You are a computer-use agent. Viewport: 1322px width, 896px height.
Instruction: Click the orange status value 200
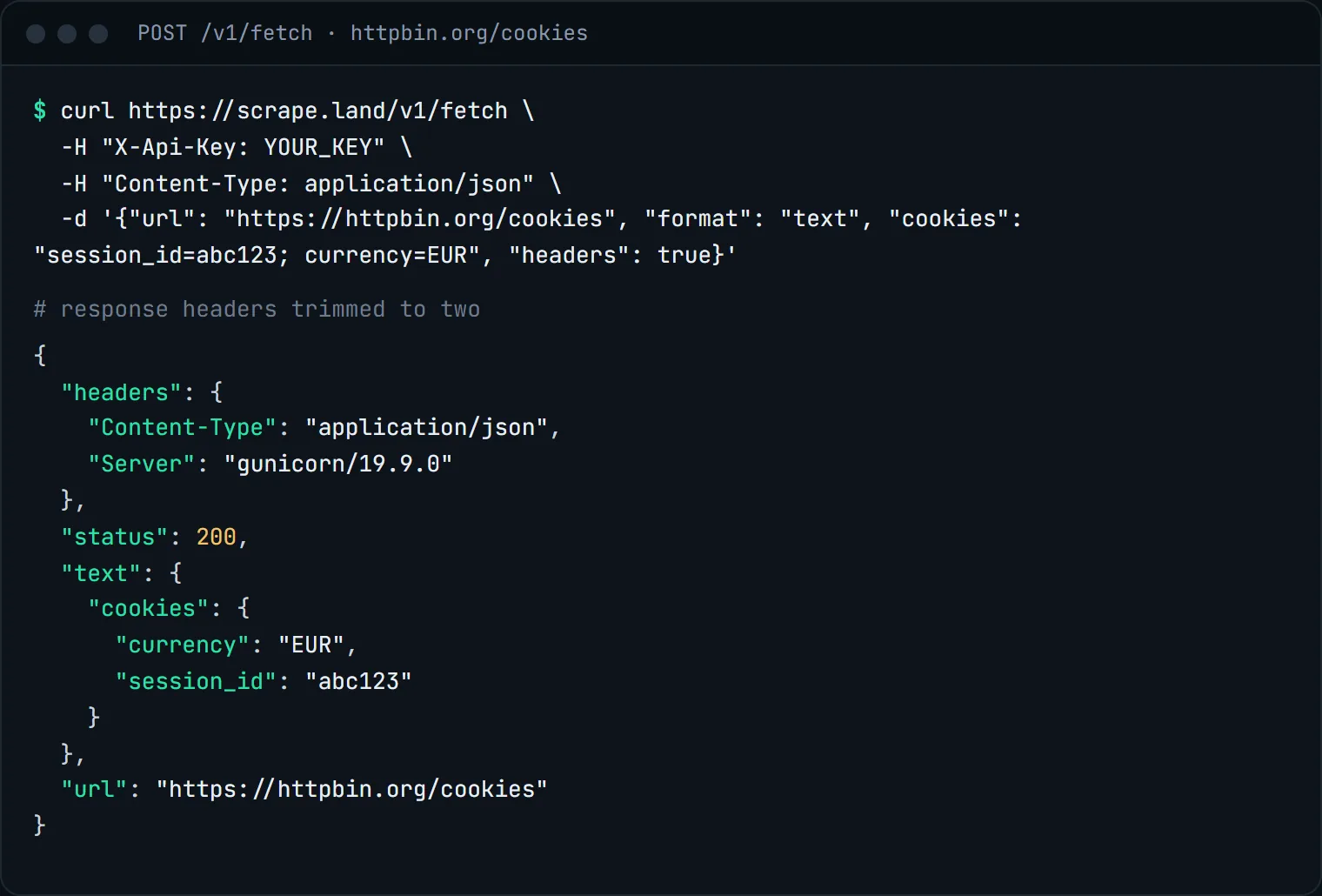(x=216, y=537)
